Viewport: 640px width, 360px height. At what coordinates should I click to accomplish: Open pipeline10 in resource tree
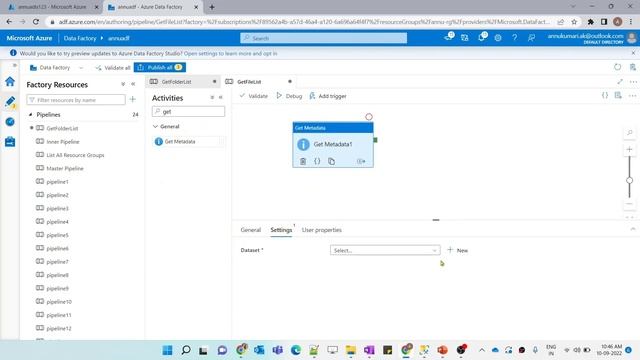pyautogui.click(x=59, y=302)
